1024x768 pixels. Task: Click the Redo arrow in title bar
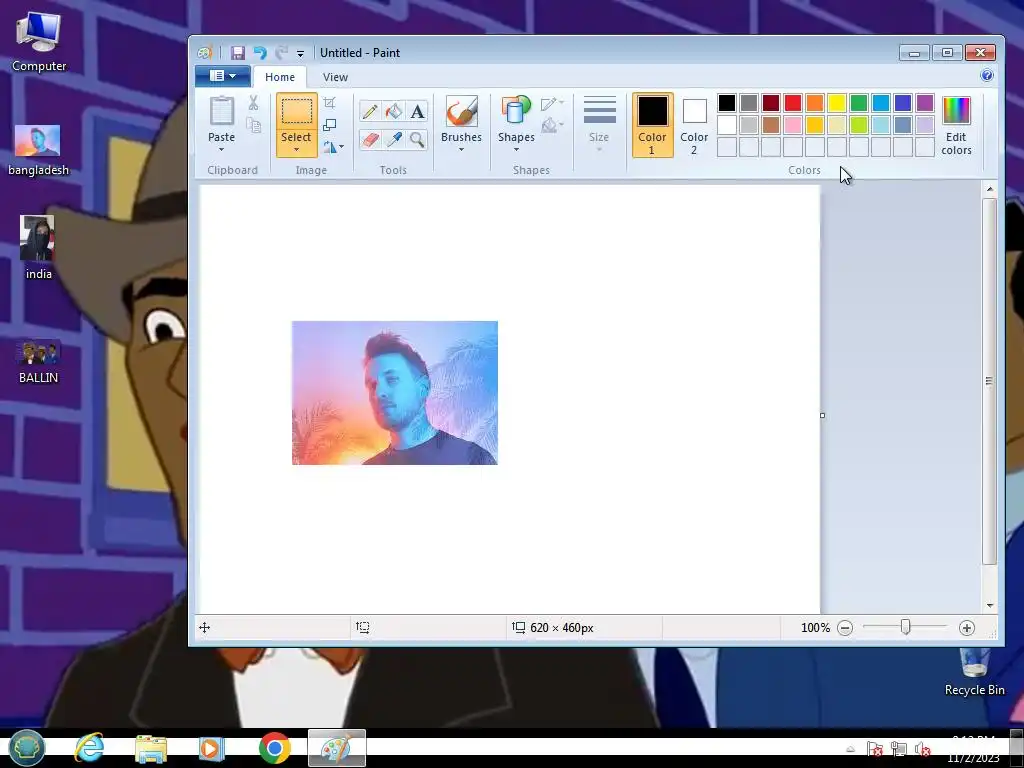281,53
